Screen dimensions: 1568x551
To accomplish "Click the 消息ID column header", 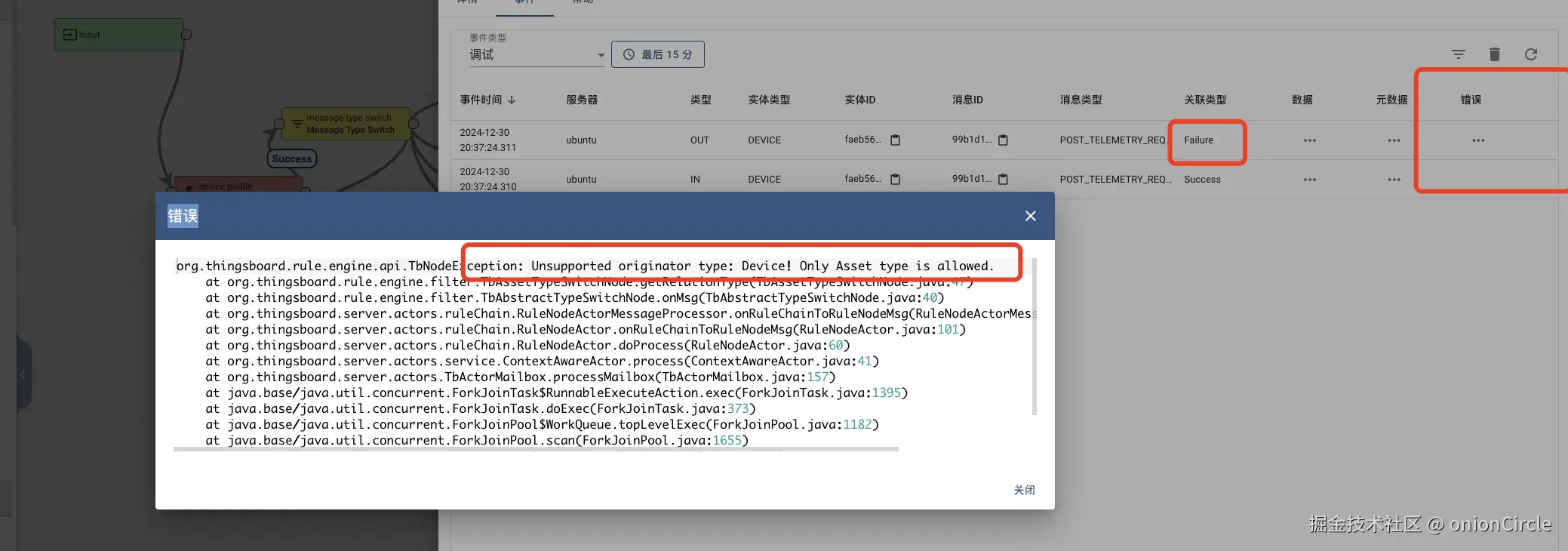I will [x=967, y=100].
